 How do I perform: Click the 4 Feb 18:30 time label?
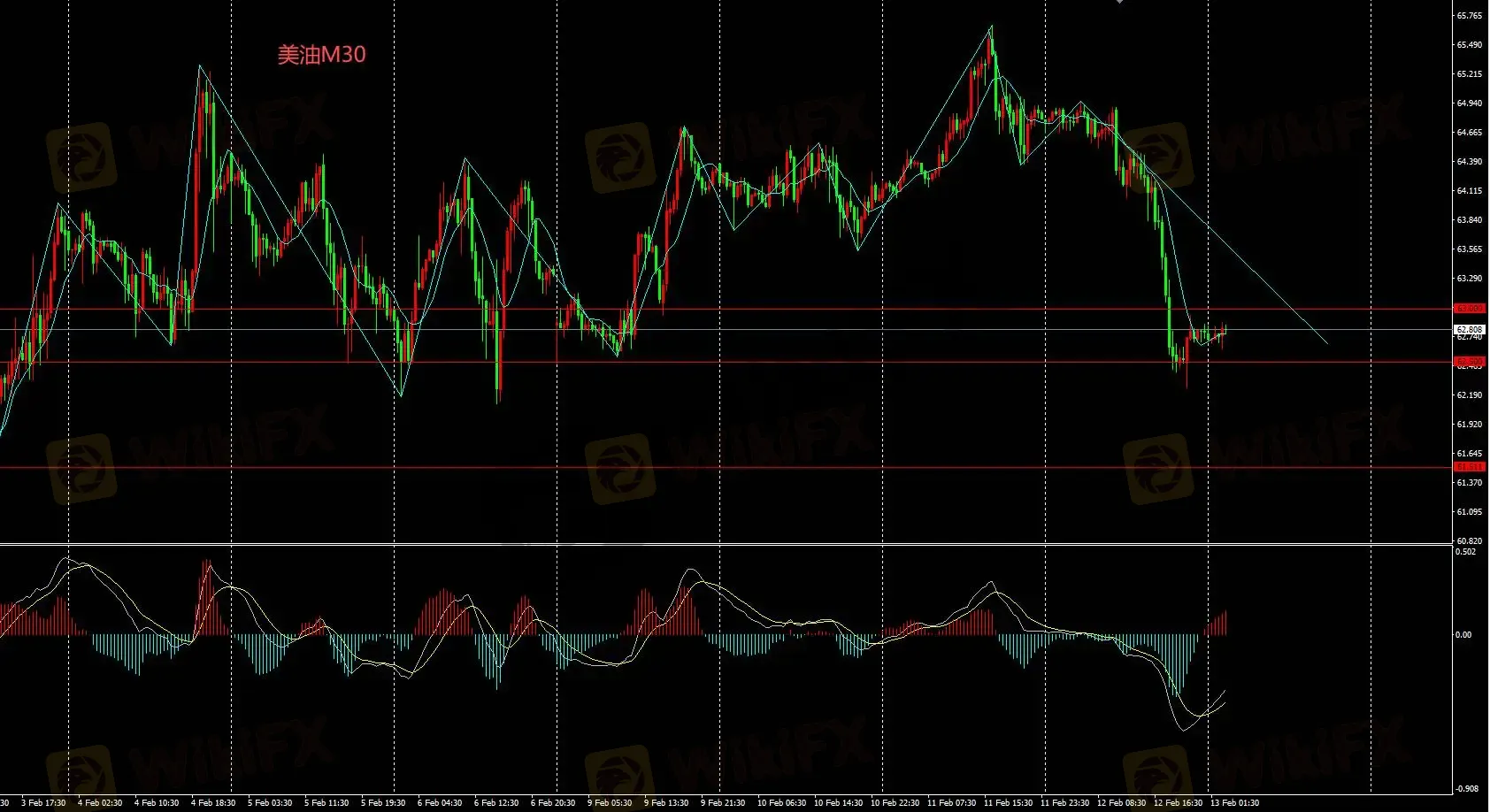[213, 803]
